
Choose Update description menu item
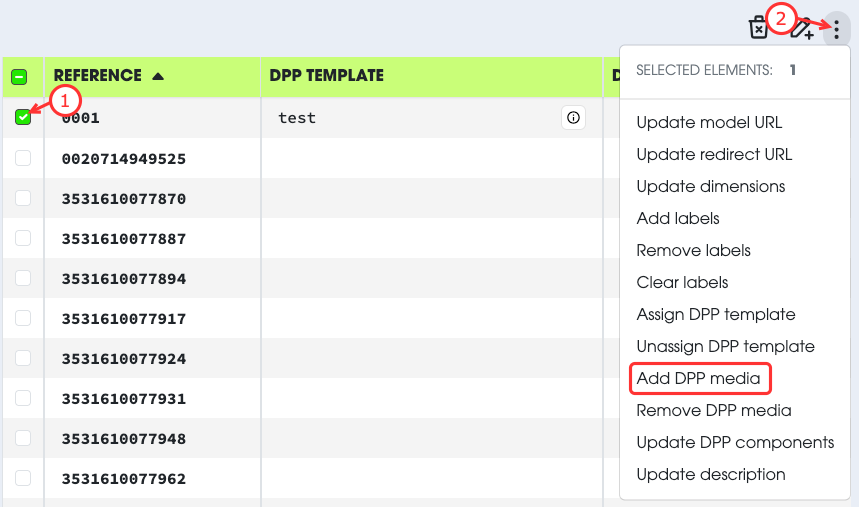pos(711,474)
